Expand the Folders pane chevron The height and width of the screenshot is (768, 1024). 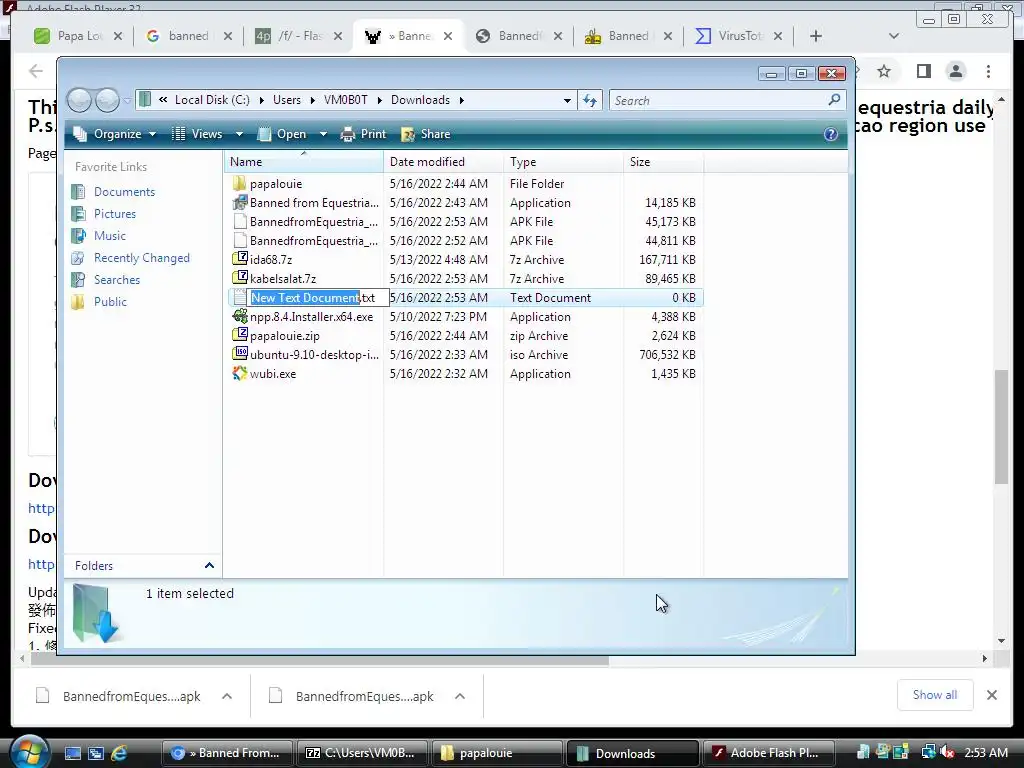click(x=209, y=566)
